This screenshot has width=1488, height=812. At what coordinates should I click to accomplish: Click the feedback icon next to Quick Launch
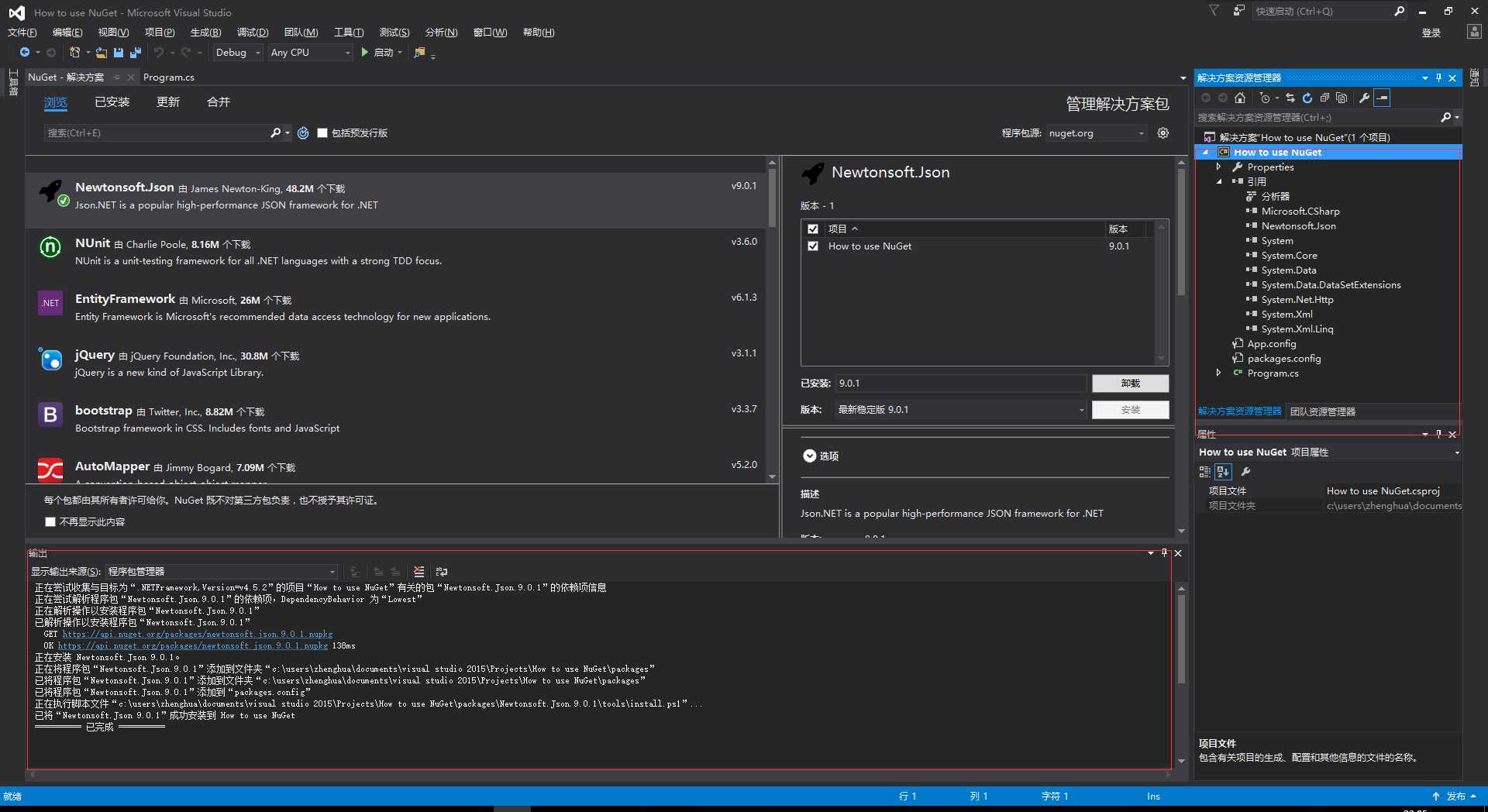click(1238, 11)
